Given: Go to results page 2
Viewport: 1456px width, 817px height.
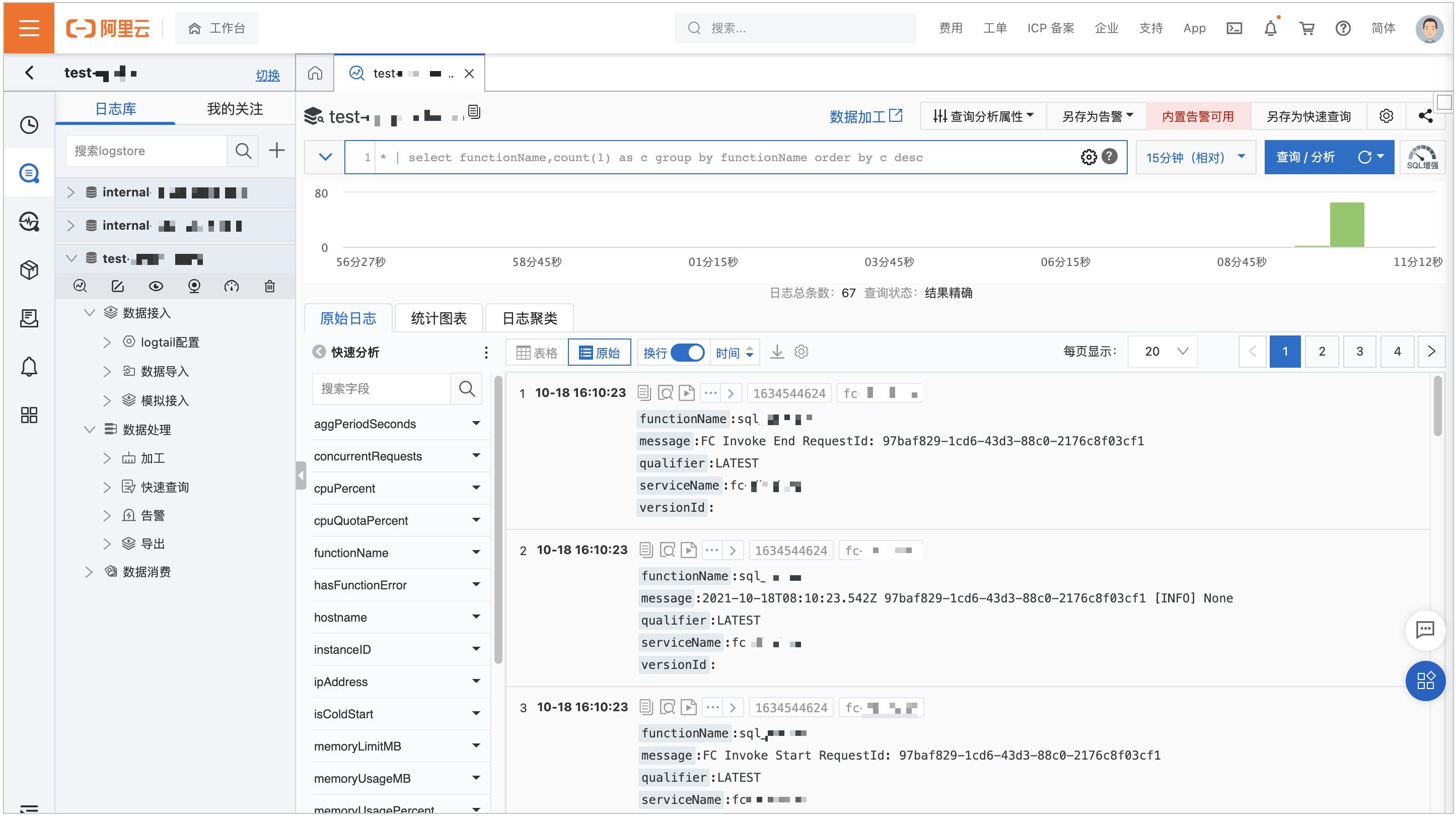Looking at the screenshot, I should [x=1322, y=351].
